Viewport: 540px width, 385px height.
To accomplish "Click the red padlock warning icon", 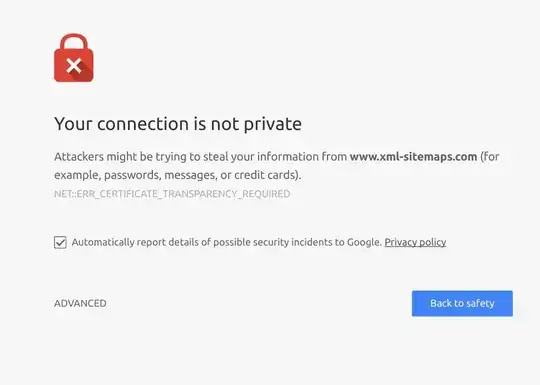I will pyautogui.click(x=74, y=58).
